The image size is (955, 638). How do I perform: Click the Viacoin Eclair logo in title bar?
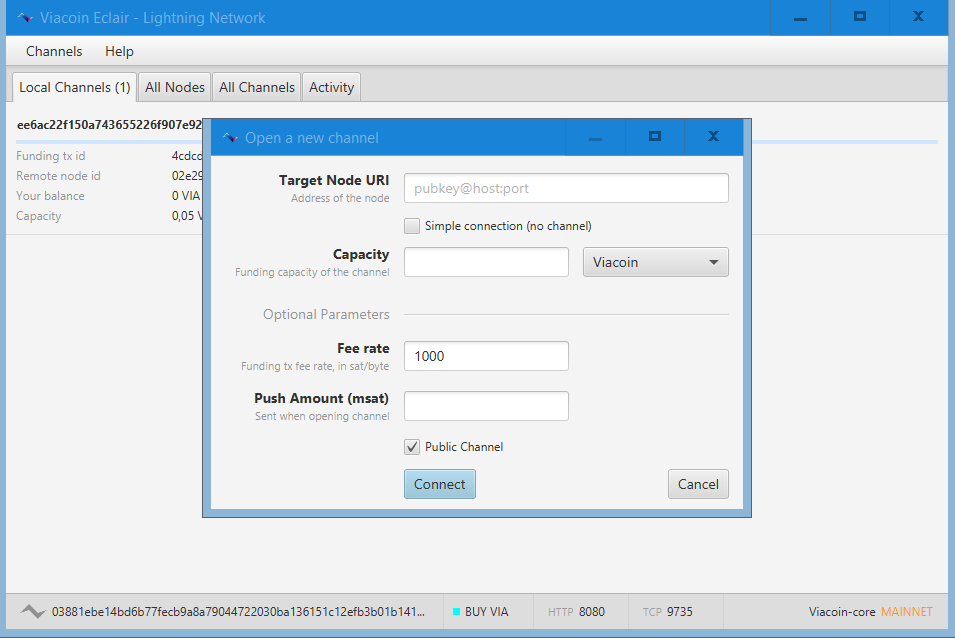[x=25, y=18]
